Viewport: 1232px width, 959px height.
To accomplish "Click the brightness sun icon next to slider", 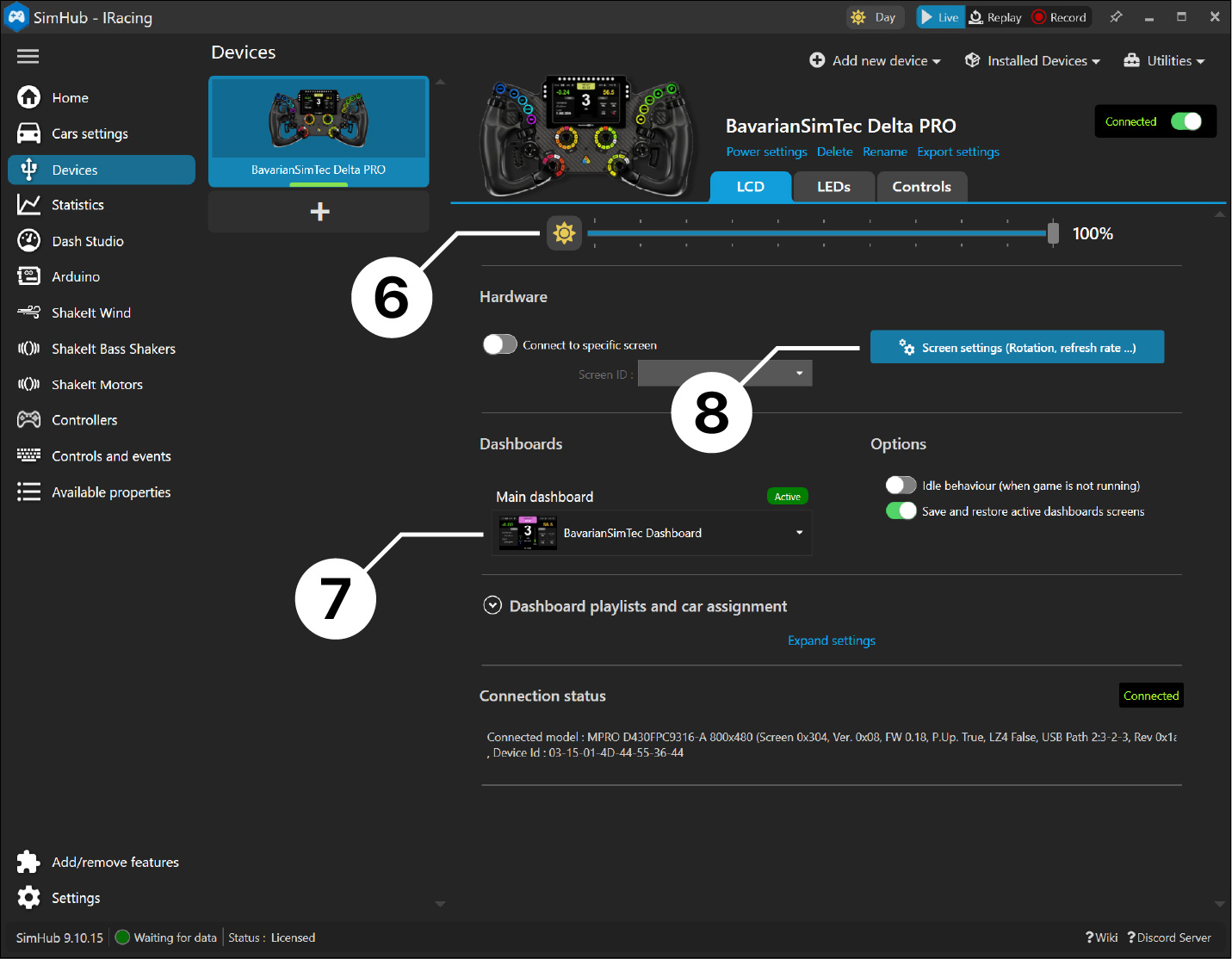I will pos(564,232).
